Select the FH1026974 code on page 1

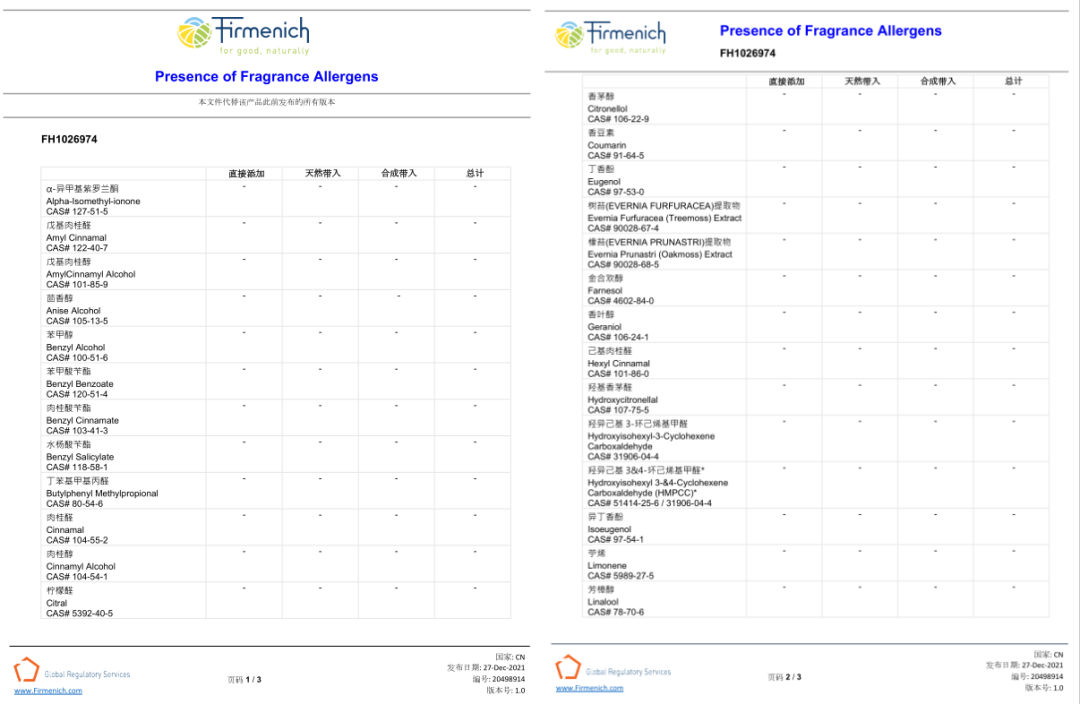coord(69,139)
